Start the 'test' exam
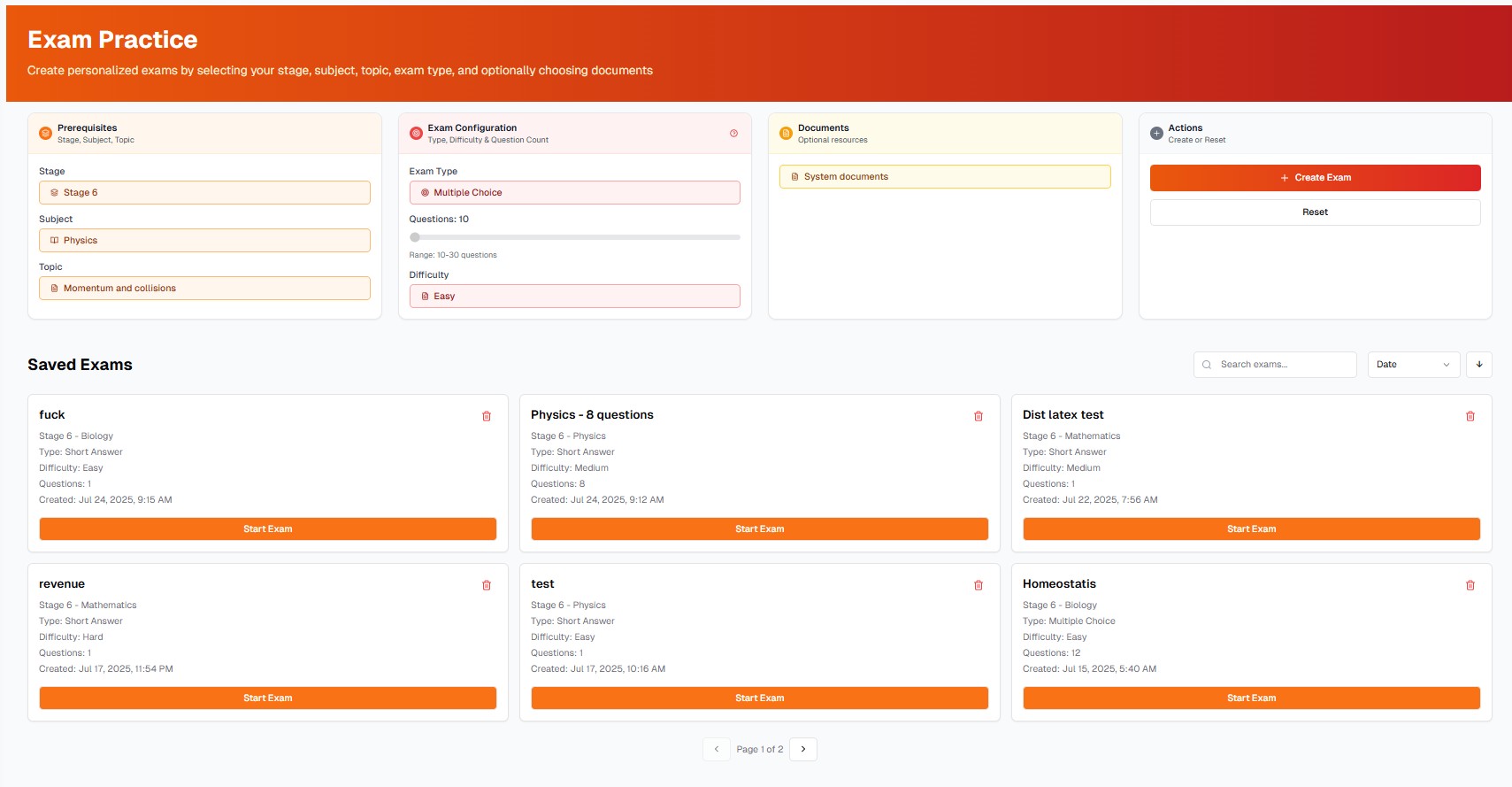The height and width of the screenshot is (787, 1512). pos(760,698)
